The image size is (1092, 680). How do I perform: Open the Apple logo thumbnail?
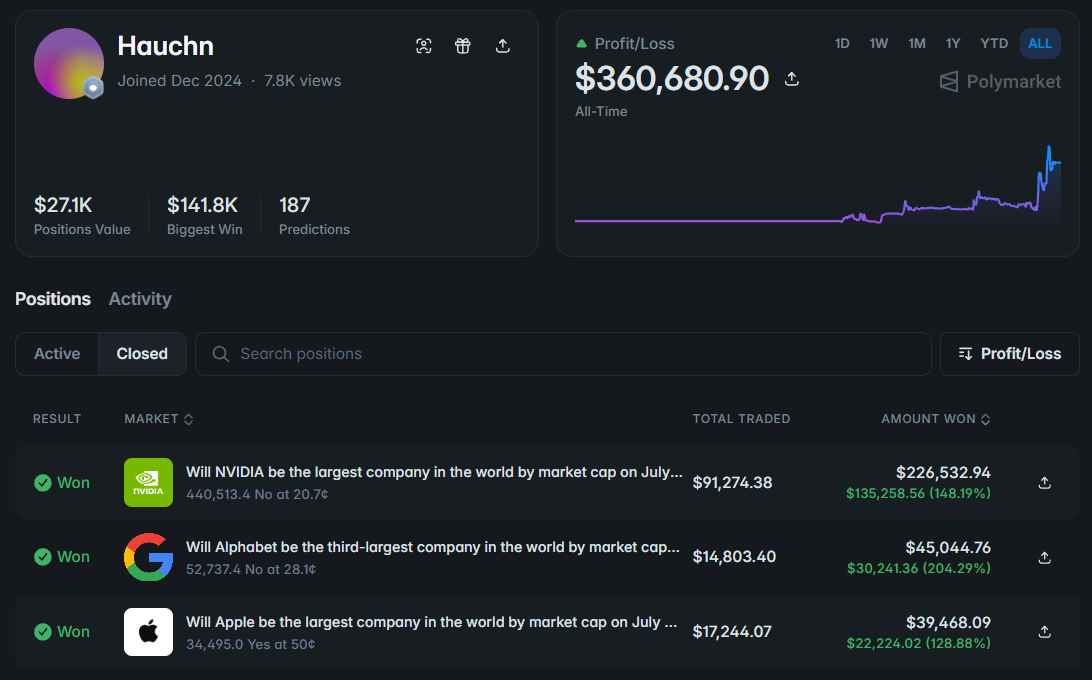point(148,632)
